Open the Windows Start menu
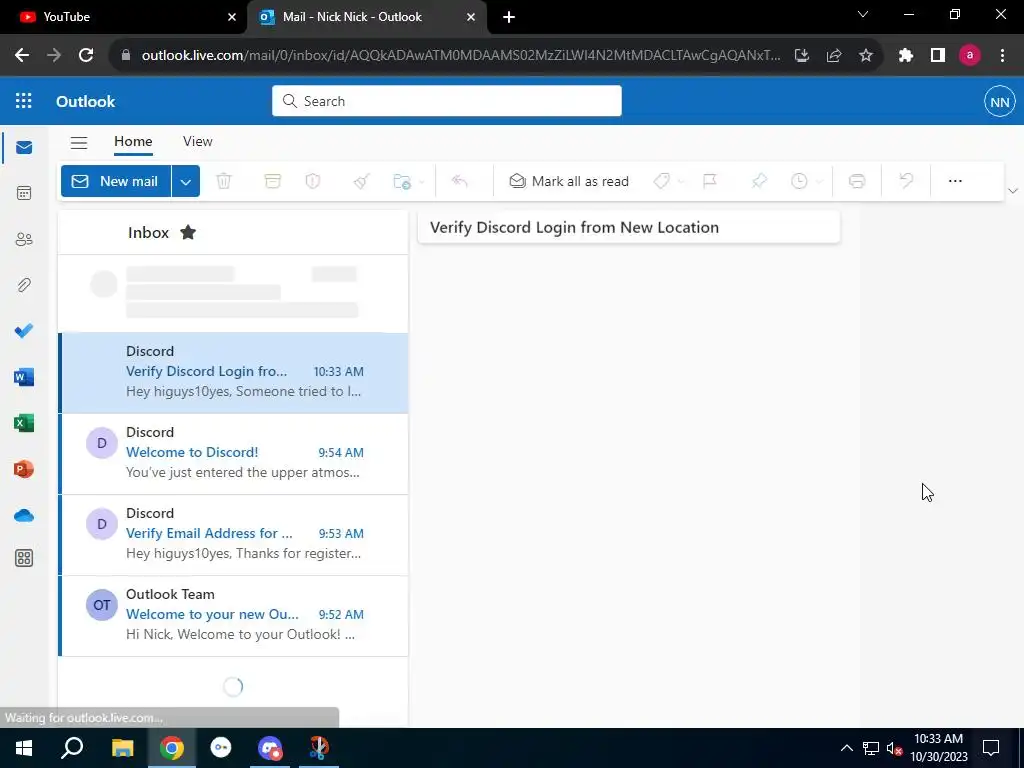 click(24, 748)
